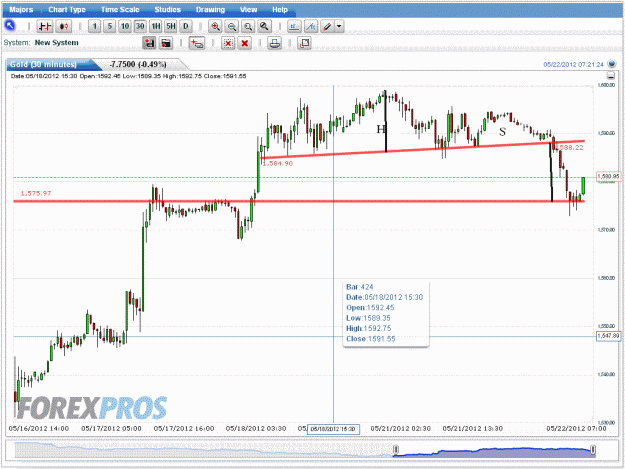Click the dark blue selected range in the navigator
Screen dimensions: 625x469
click(x=494, y=453)
